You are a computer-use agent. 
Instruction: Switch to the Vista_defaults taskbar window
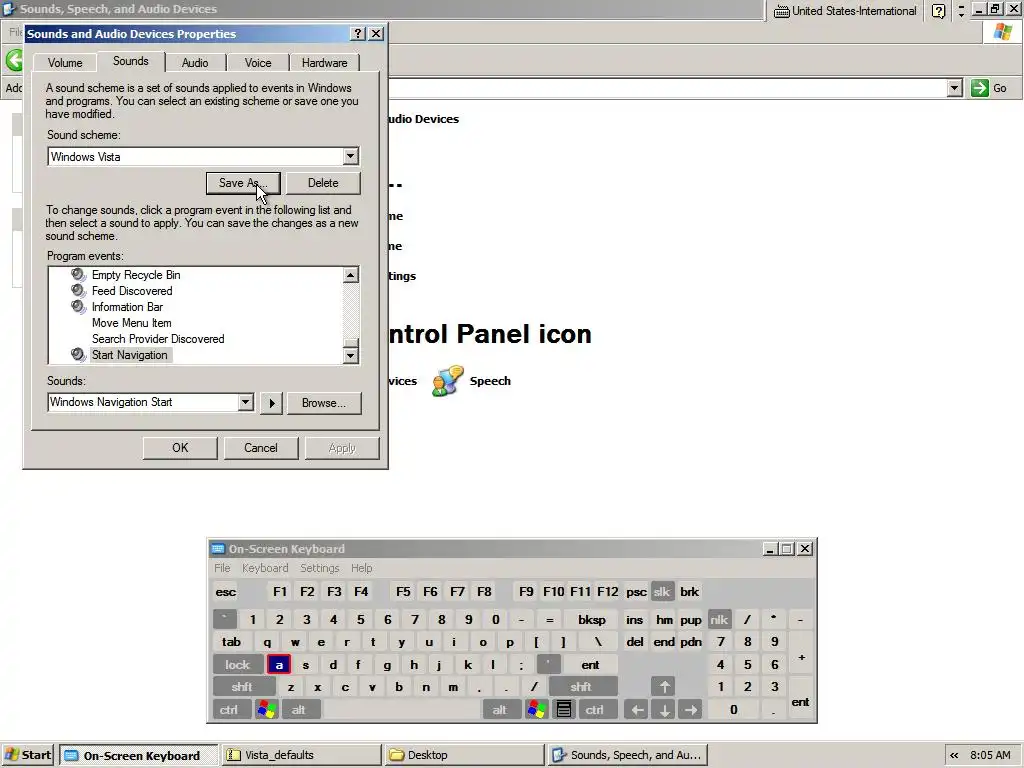tap(301, 755)
